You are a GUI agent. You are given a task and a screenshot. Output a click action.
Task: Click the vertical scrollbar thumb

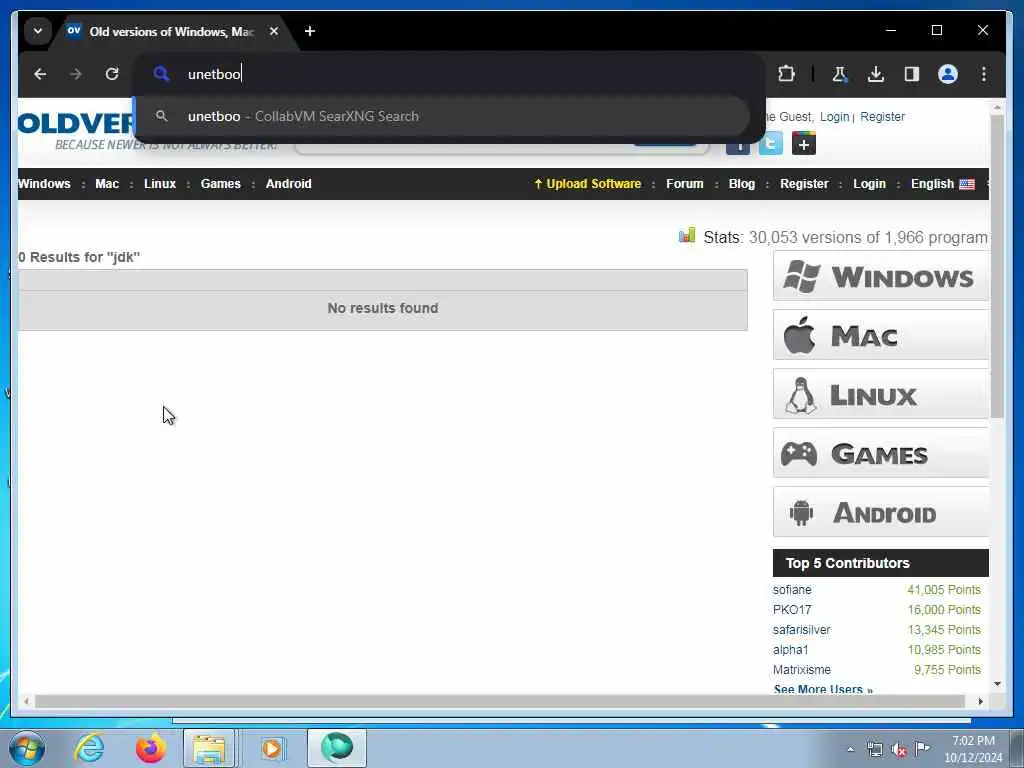coord(997,266)
